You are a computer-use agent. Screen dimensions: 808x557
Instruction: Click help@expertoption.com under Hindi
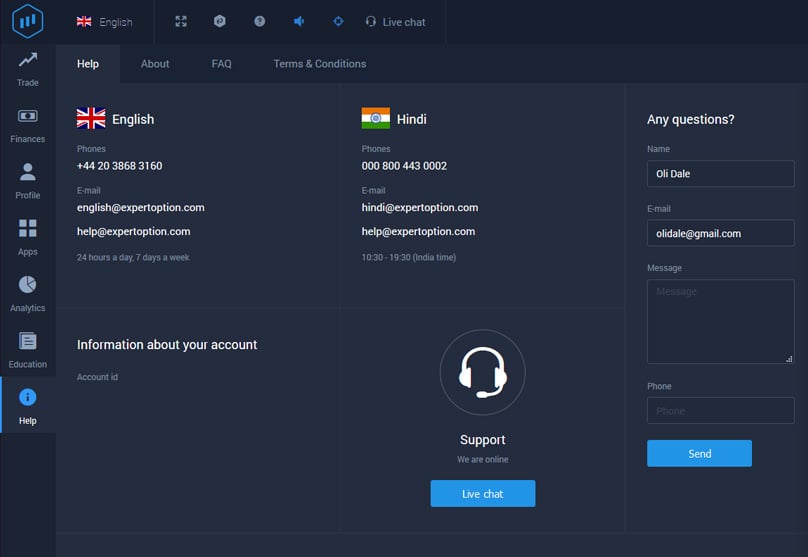click(418, 232)
